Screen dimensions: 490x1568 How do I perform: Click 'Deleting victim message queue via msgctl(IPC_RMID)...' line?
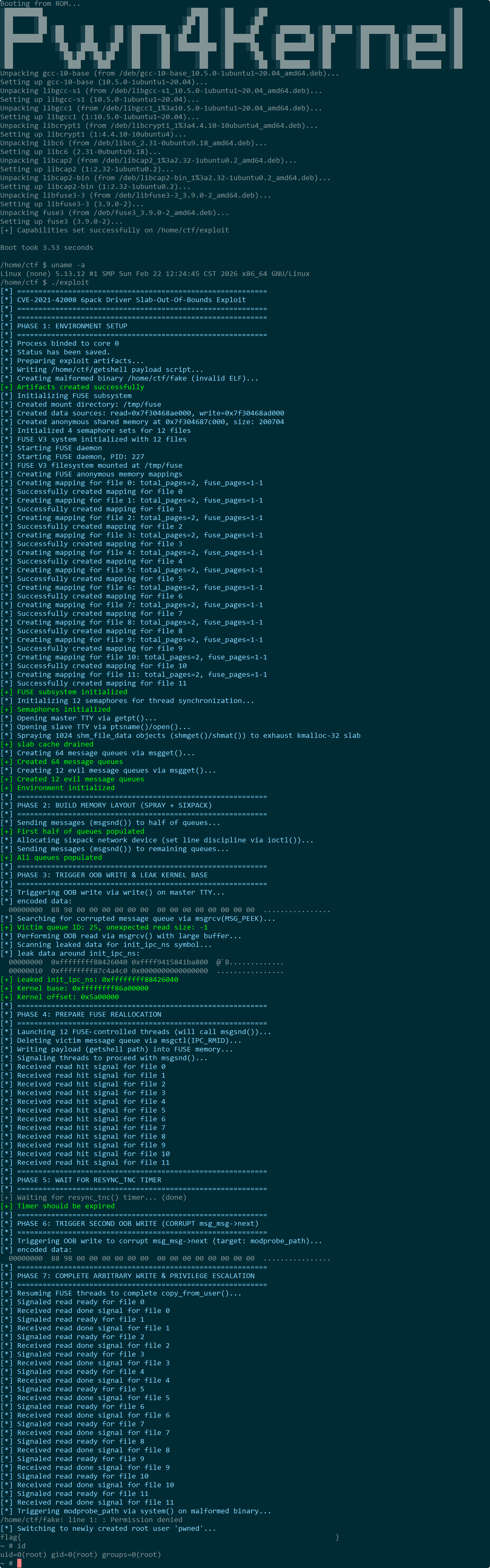click(x=121, y=1041)
